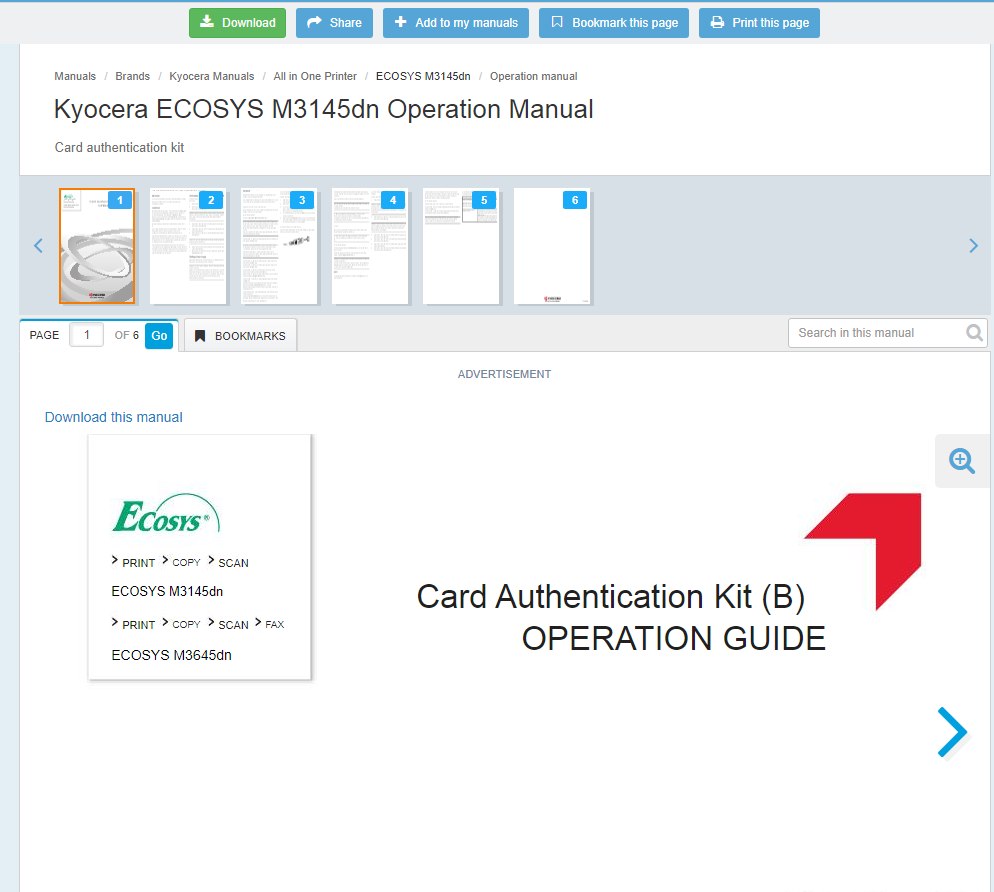Click the share arrow icon

314,22
